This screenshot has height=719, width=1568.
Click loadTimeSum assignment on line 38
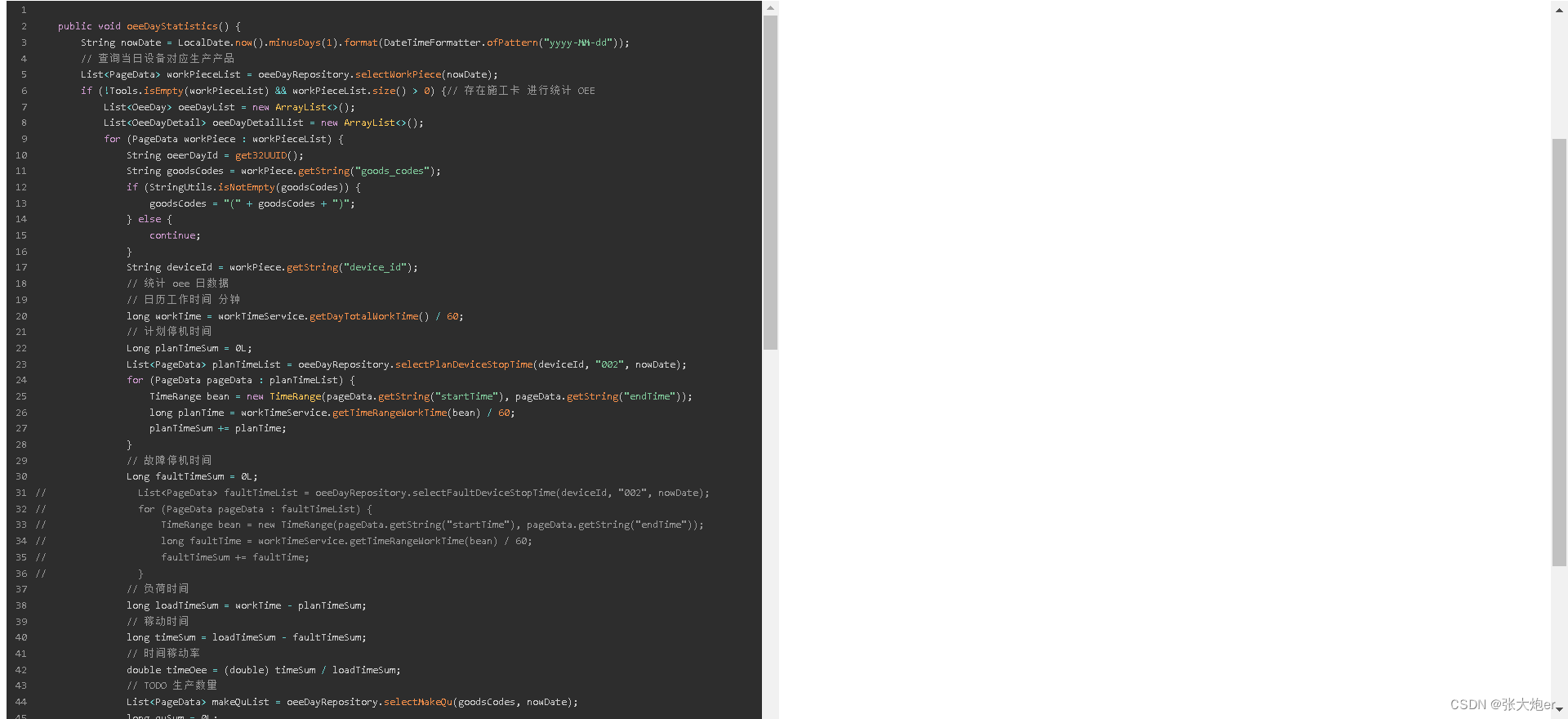coord(246,605)
